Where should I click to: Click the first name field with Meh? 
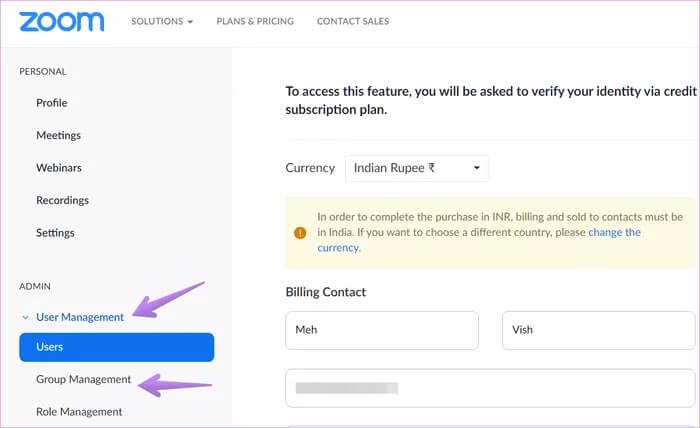coord(382,330)
